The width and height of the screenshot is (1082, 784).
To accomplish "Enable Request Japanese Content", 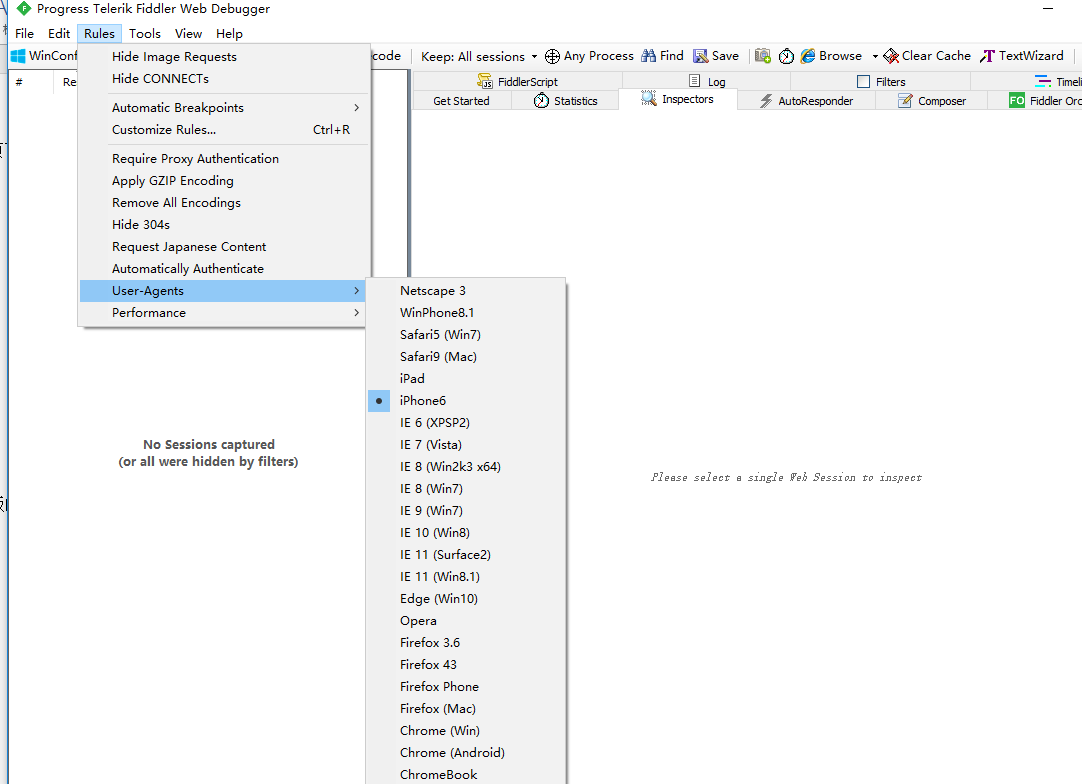I will pyautogui.click(x=224, y=247).
